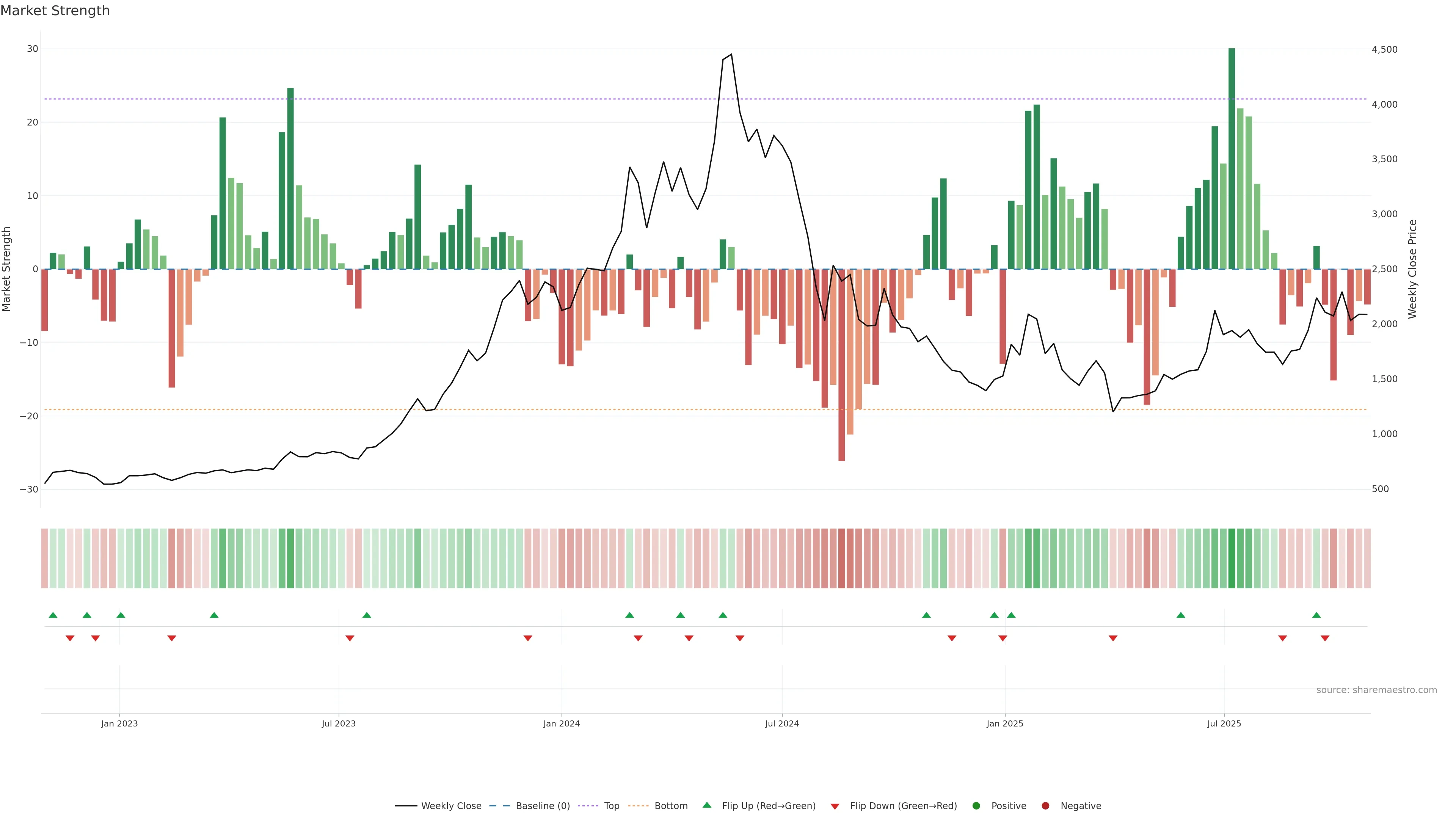1456x819 pixels.
Task: Click the weekly close price line peak
Action: [731, 54]
